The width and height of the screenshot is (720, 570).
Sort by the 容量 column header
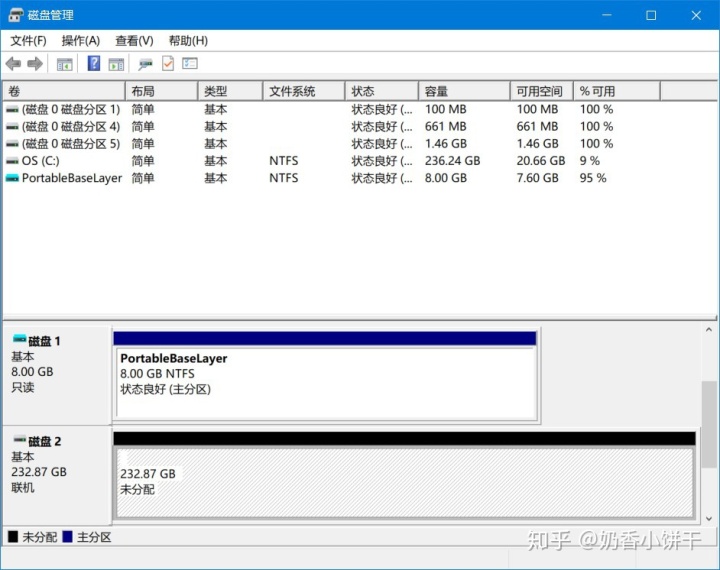(x=465, y=91)
